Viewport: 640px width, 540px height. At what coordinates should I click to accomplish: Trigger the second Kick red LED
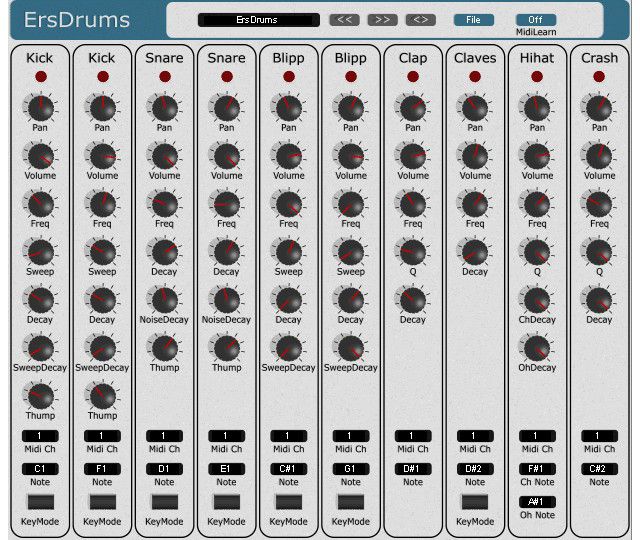(103, 76)
